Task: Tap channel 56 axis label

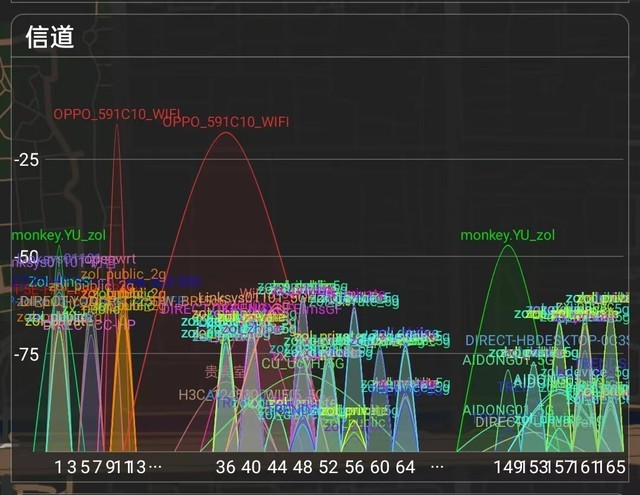Action: coord(354,467)
